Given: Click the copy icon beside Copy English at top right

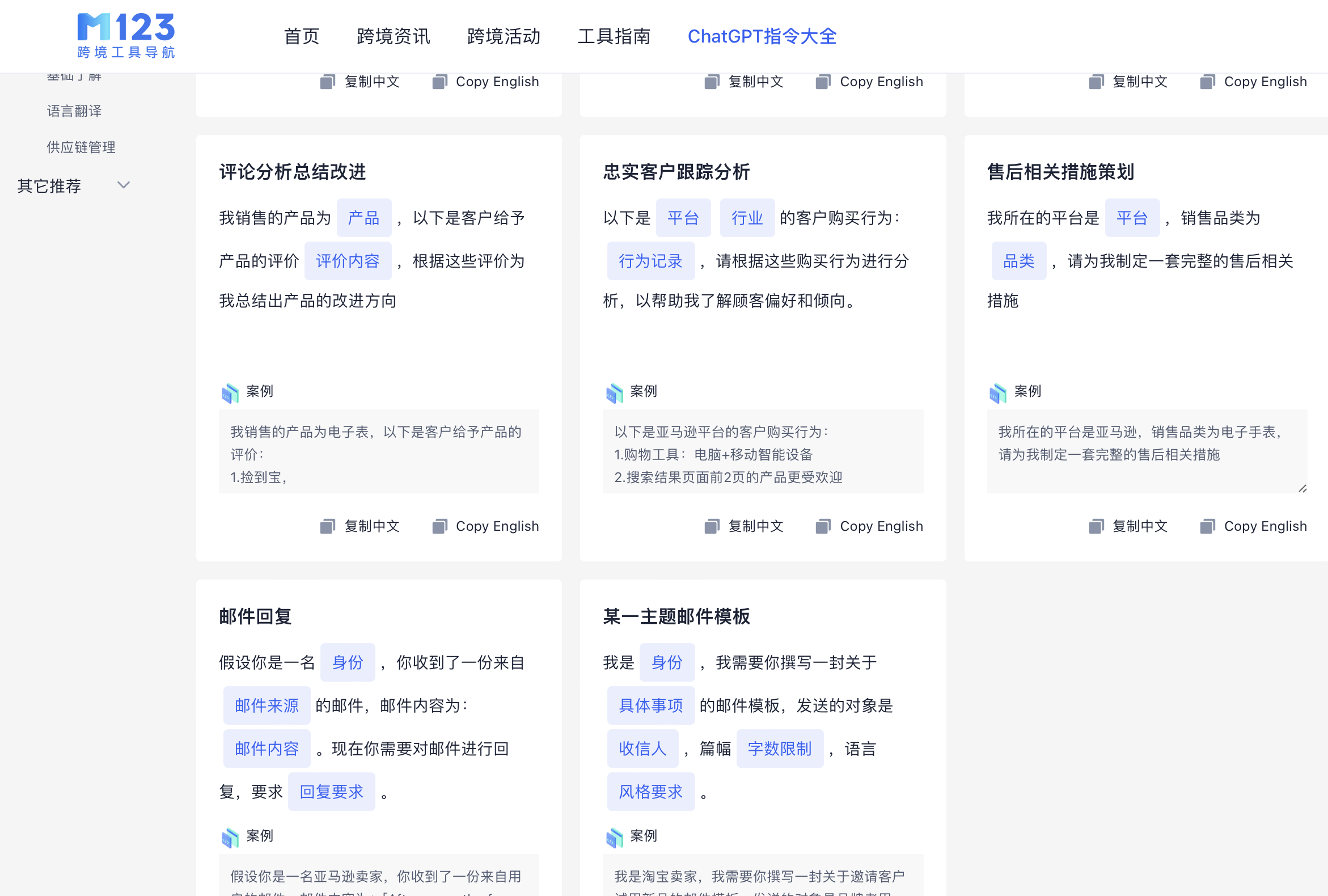Looking at the screenshot, I should [1208, 81].
